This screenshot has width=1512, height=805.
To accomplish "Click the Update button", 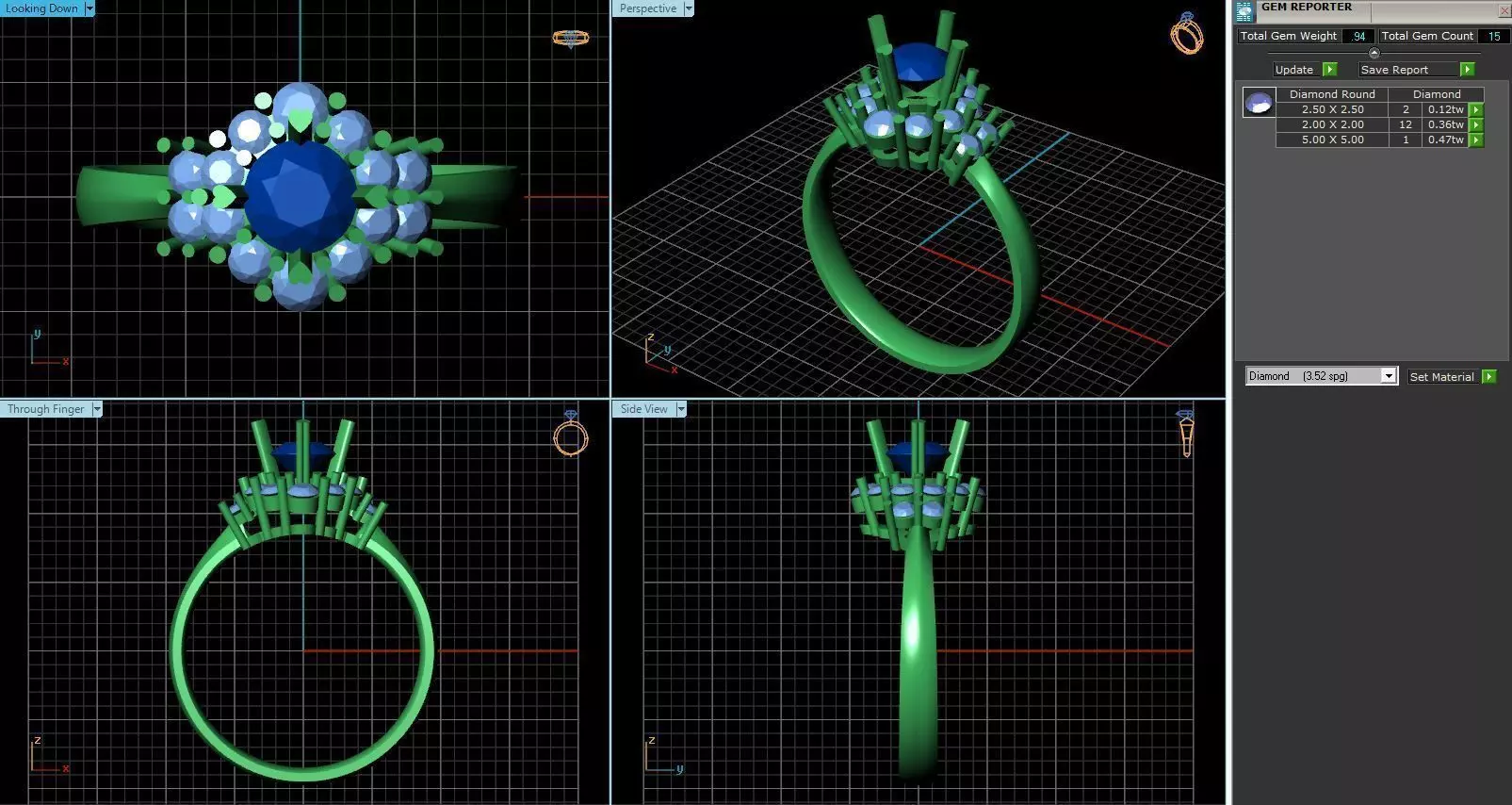I will 1296,70.
